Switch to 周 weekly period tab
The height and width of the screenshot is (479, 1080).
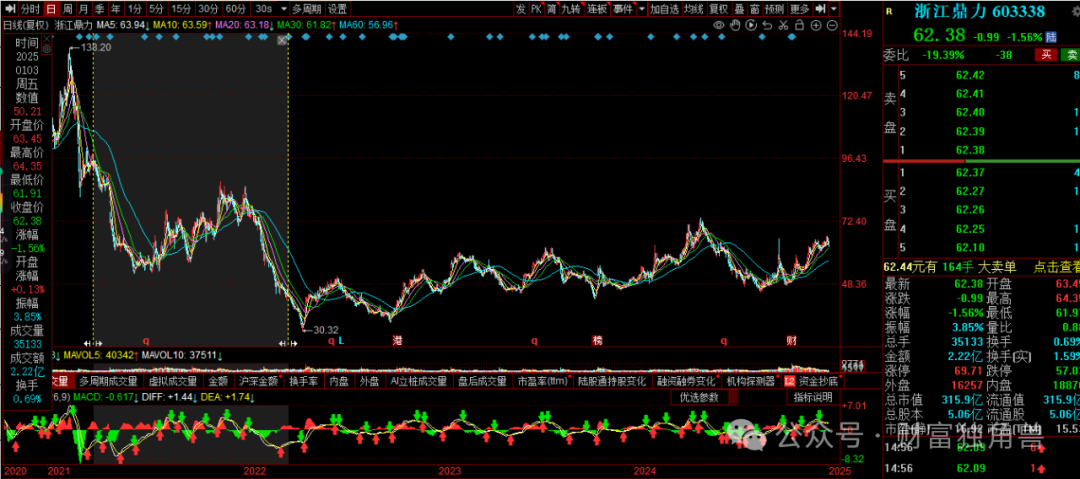67,9
